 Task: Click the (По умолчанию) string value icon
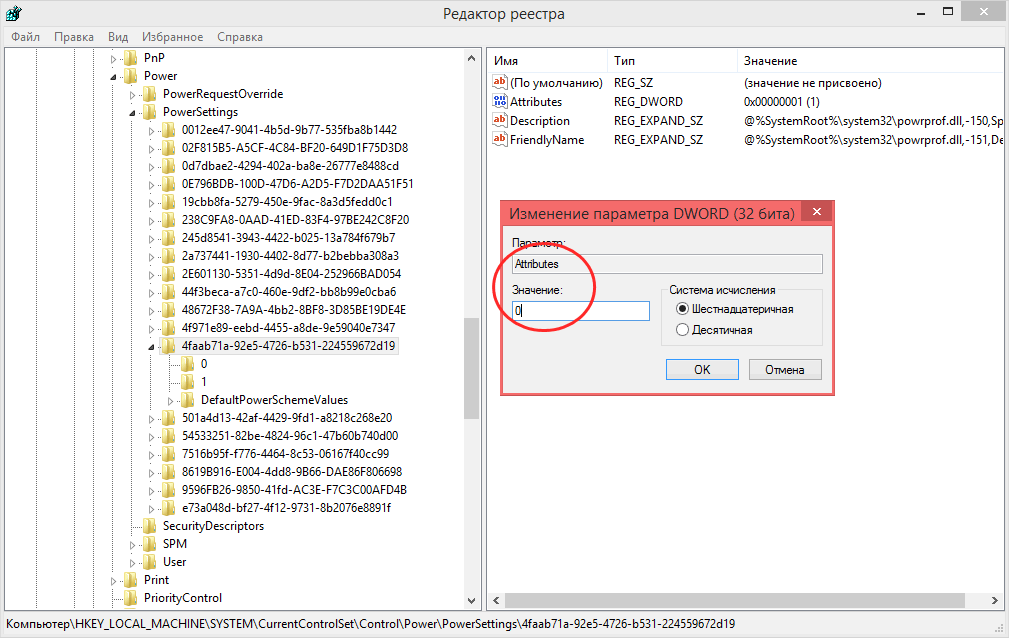click(x=500, y=82)
